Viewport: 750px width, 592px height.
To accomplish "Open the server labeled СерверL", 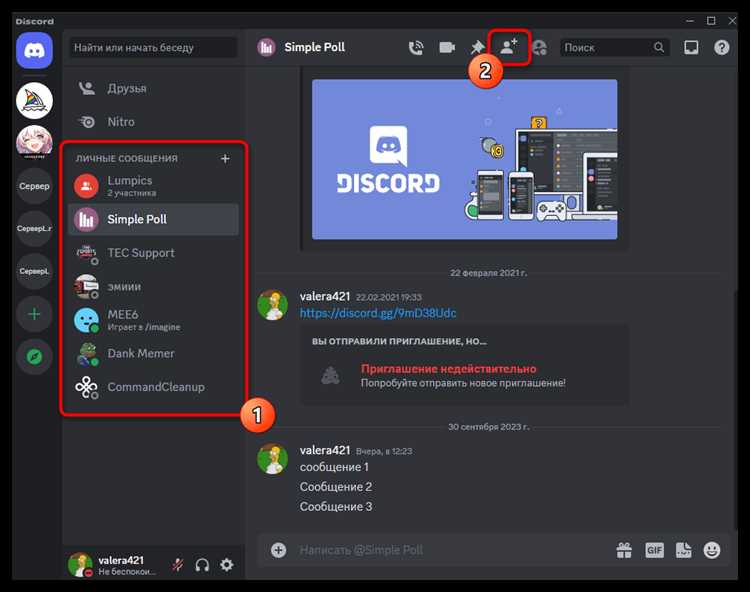I will (x=34, y=271).
